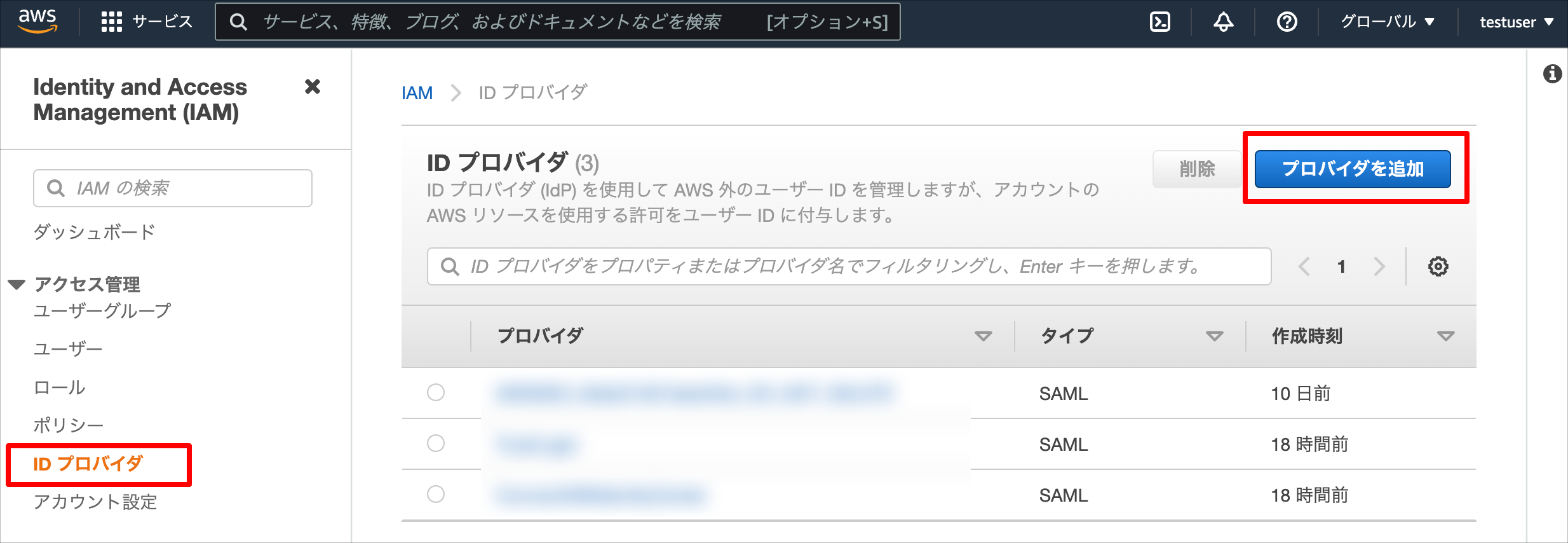Focus the ID プロバイダ filter field
Screen dimensions: 1568x543
(x=849, y=266)
